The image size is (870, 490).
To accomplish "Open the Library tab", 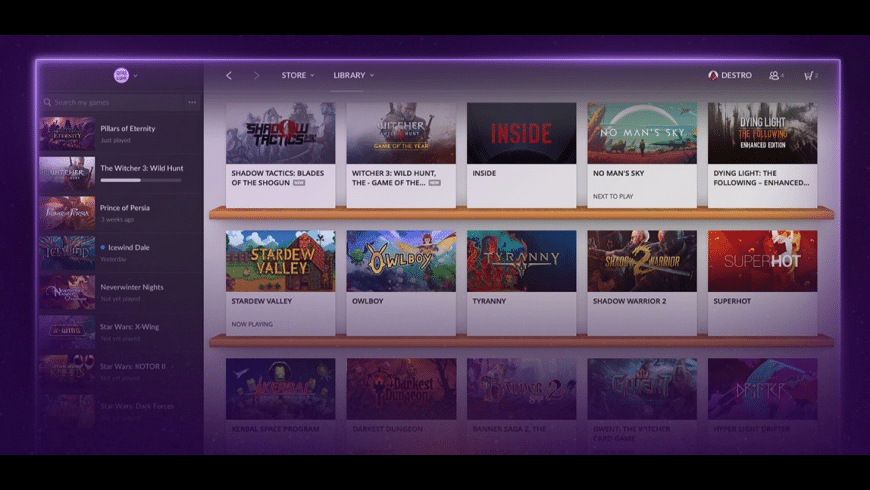I will [x=349, y=75].
